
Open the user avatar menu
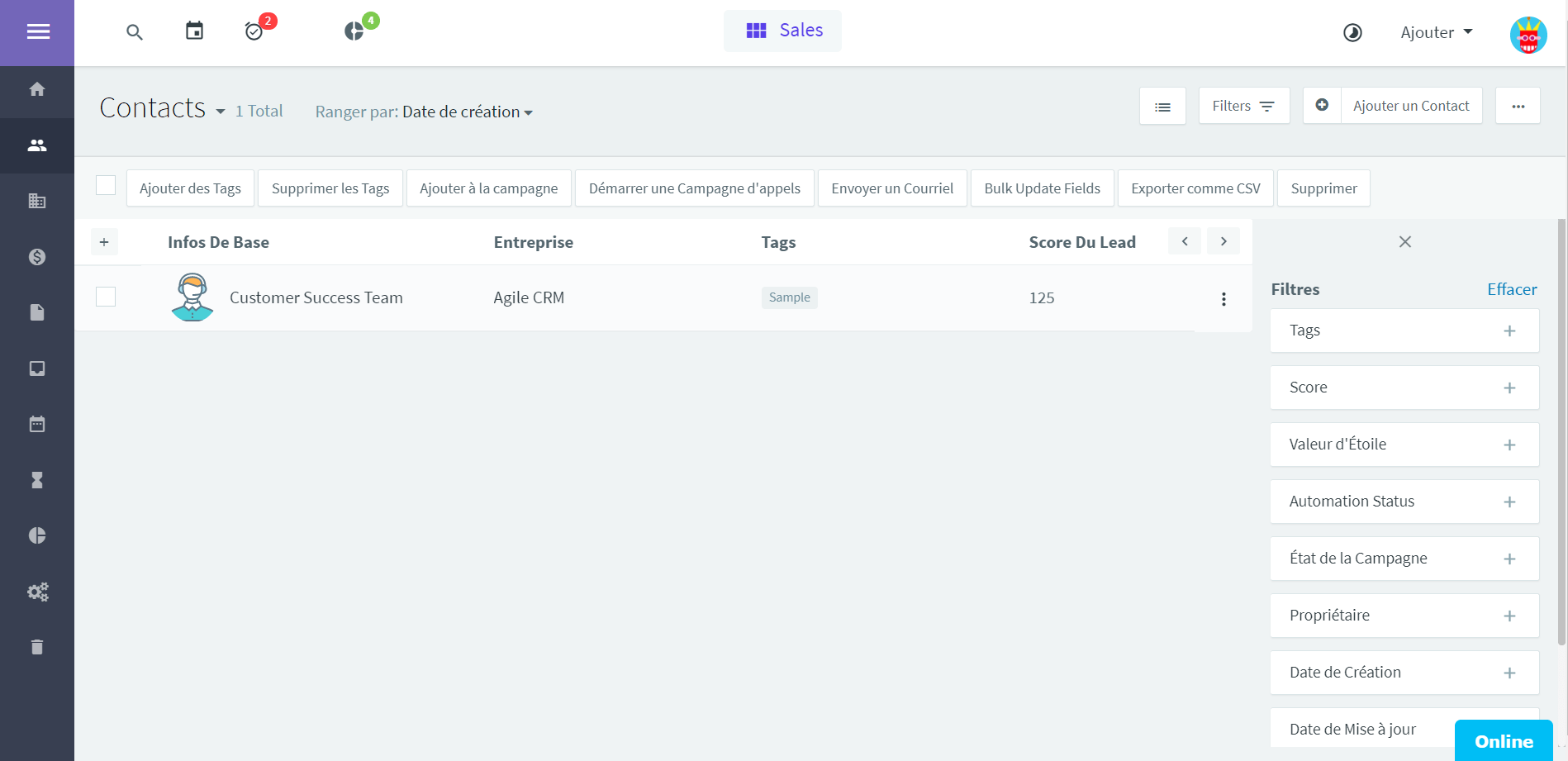point(1528,35)
